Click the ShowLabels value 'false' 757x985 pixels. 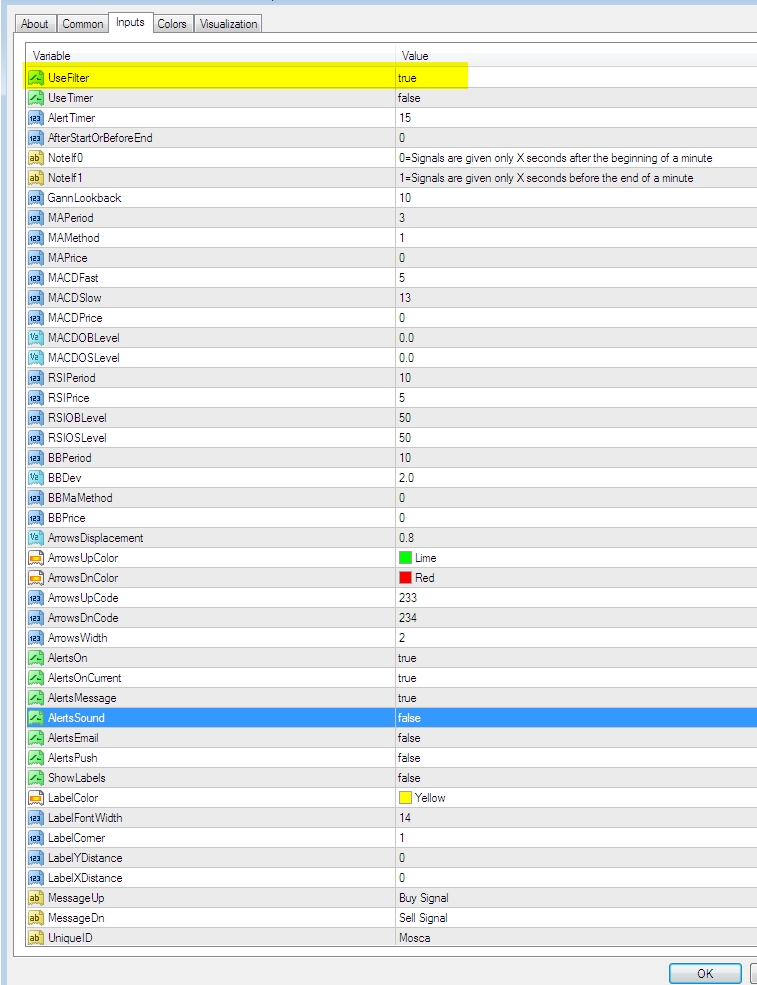click(x=409, y=778)
